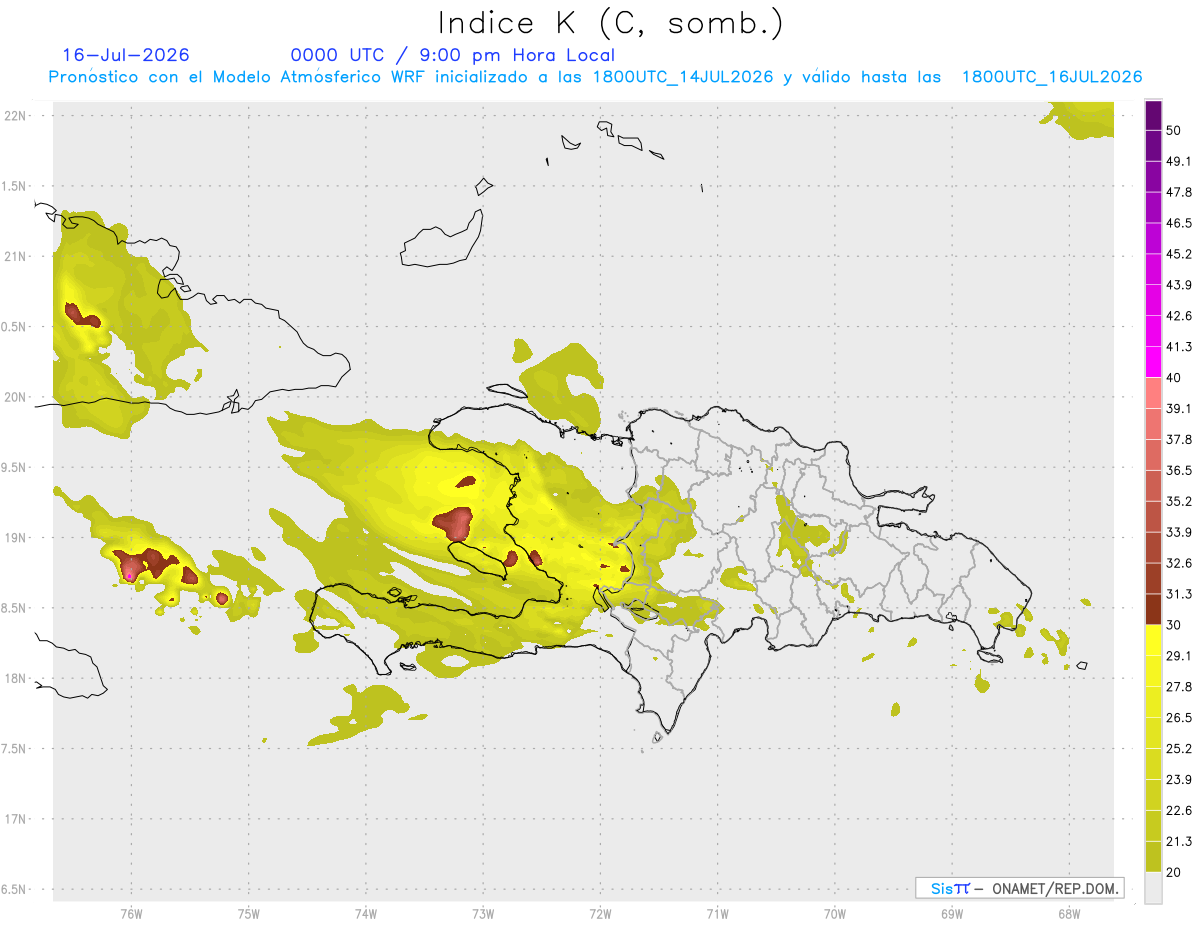Click the colorbar value "41.3"

click(1178, 347)
